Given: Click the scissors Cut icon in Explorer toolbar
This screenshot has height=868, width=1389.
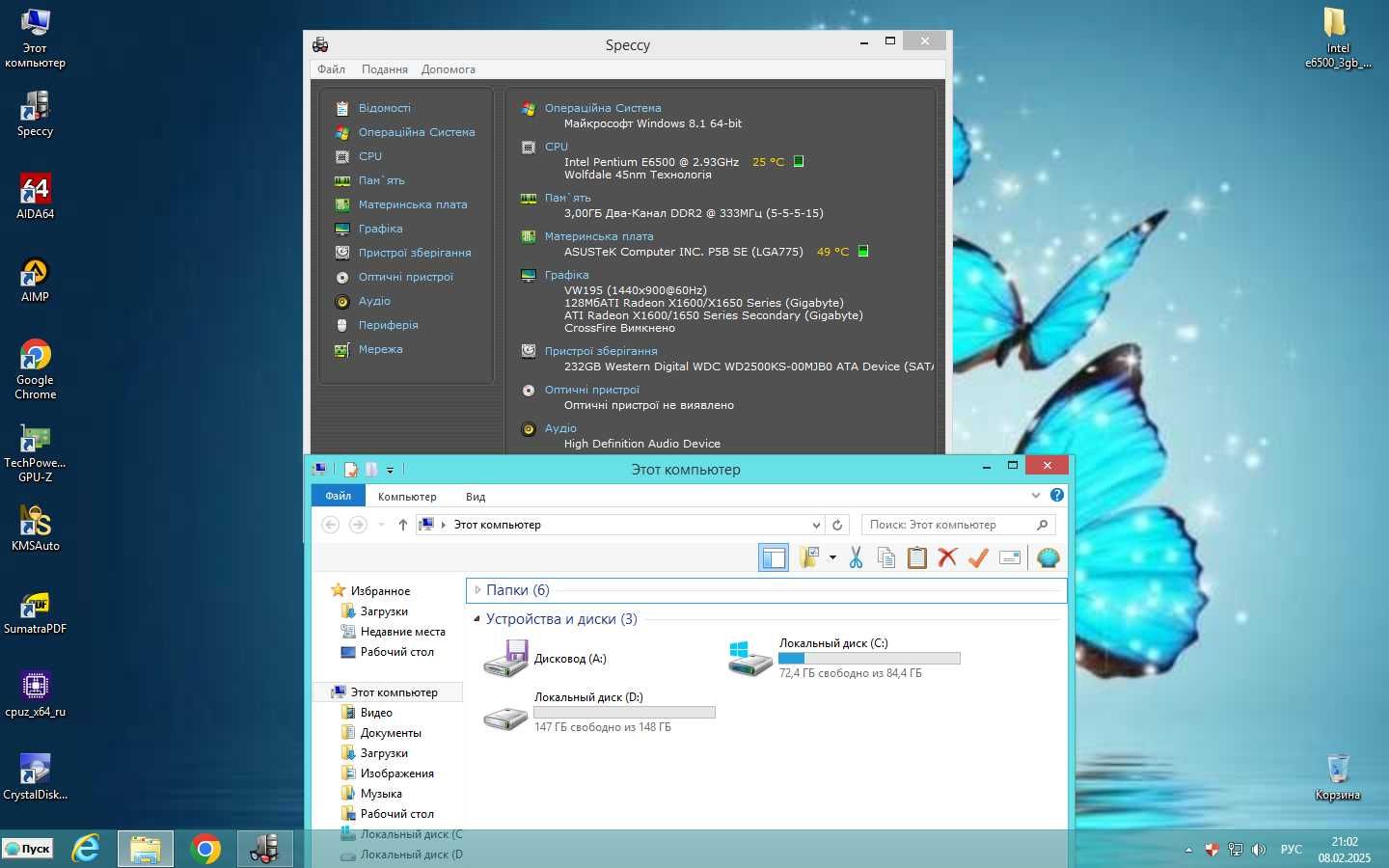Looking at the screenshot, I should [856, 557].
